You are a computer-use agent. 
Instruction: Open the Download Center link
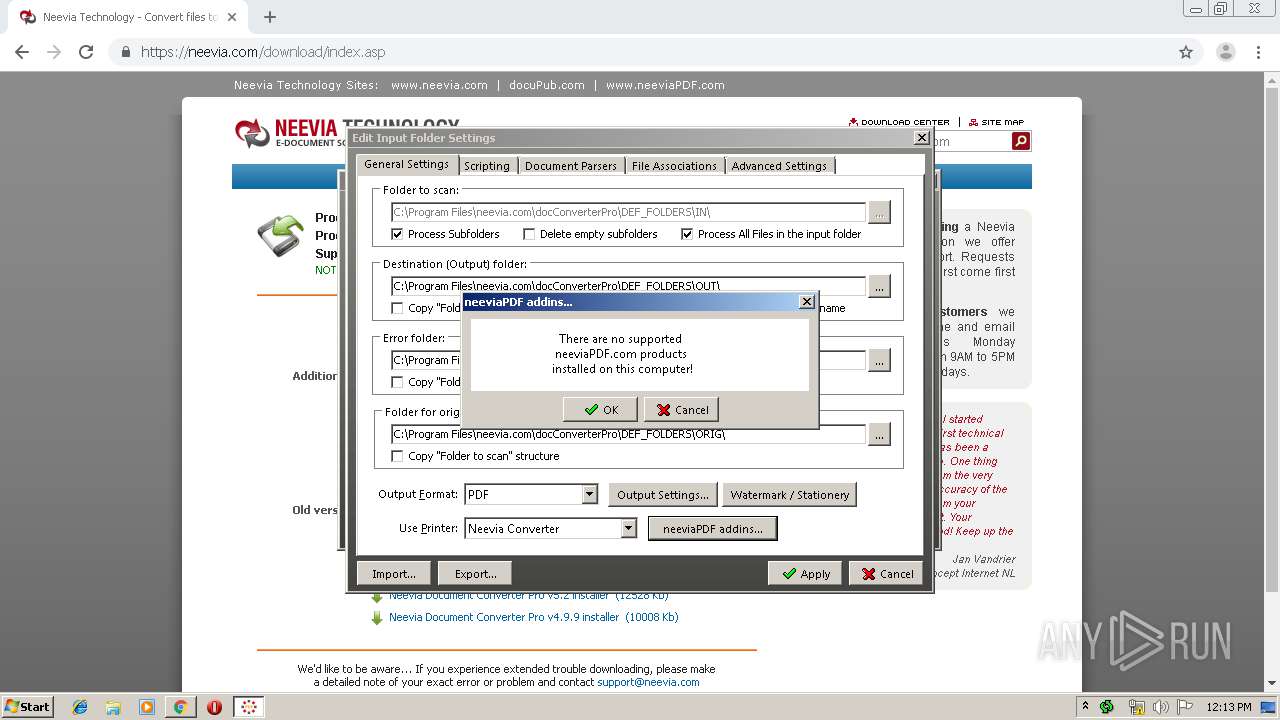click(x=899, y=122)
